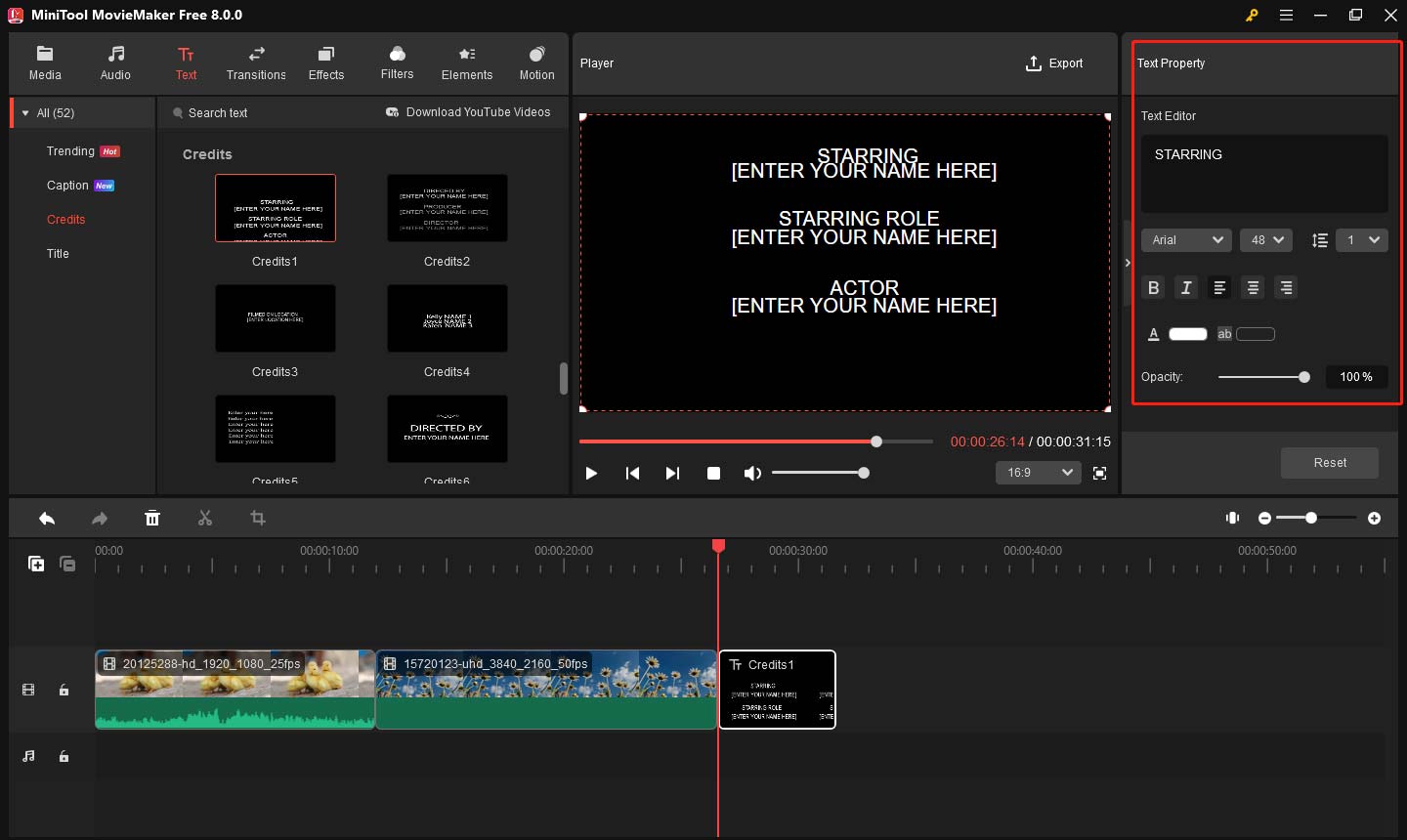
Task: Select the Title text category
Action: click(x=58, y=254)
